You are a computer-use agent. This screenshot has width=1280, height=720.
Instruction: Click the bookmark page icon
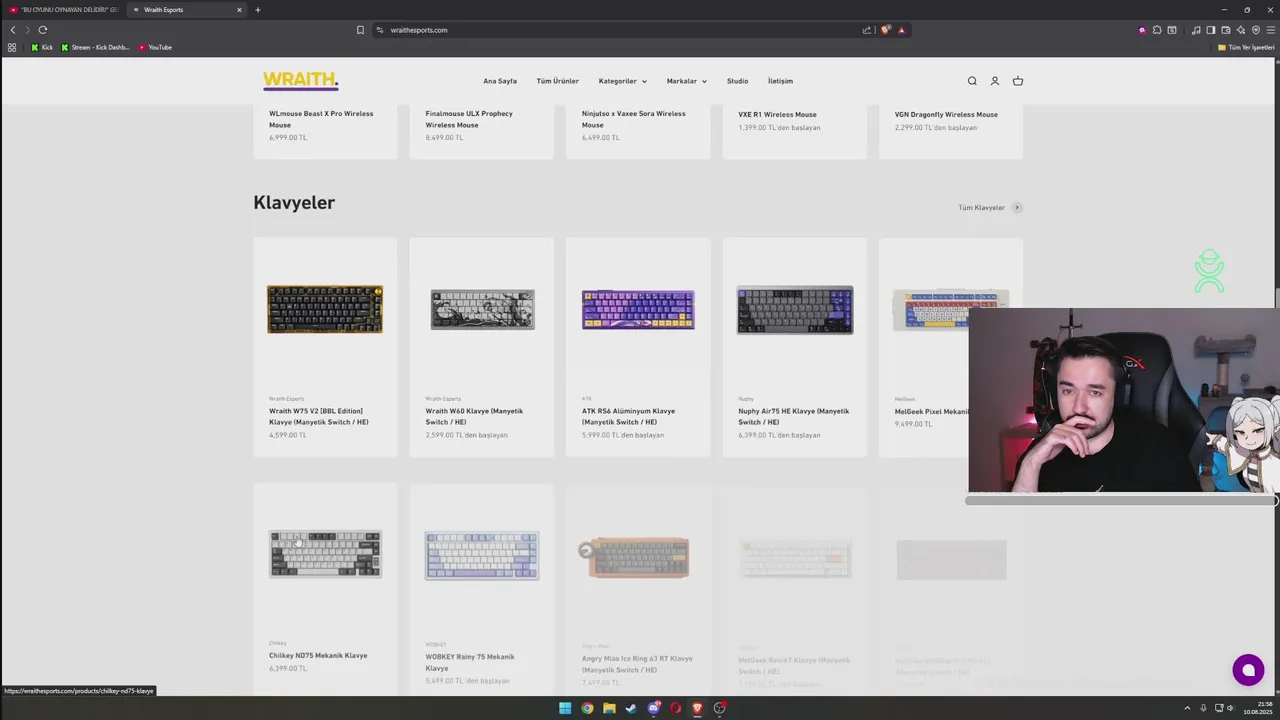(x=360, y=30)
